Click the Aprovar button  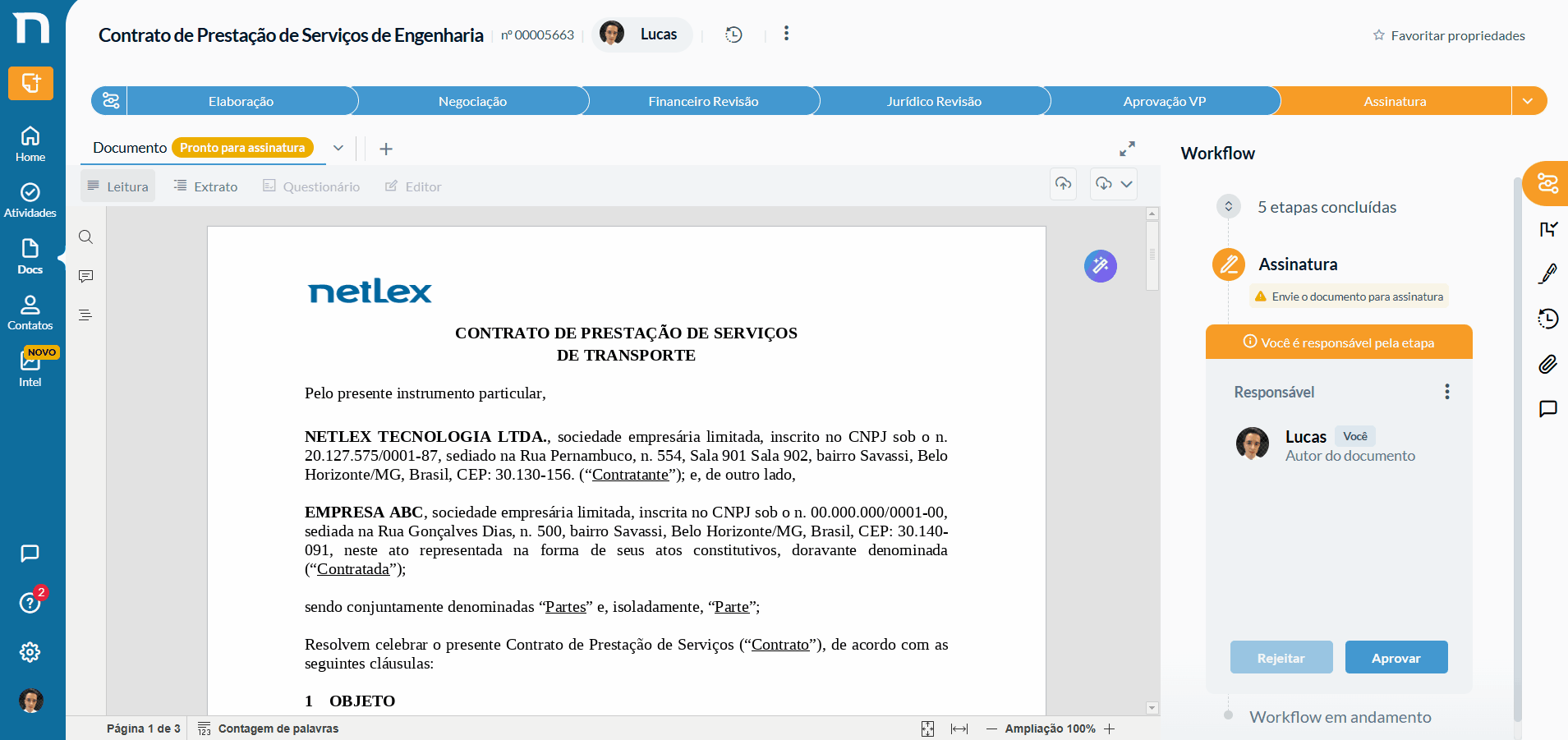[x=1396, y=657]
